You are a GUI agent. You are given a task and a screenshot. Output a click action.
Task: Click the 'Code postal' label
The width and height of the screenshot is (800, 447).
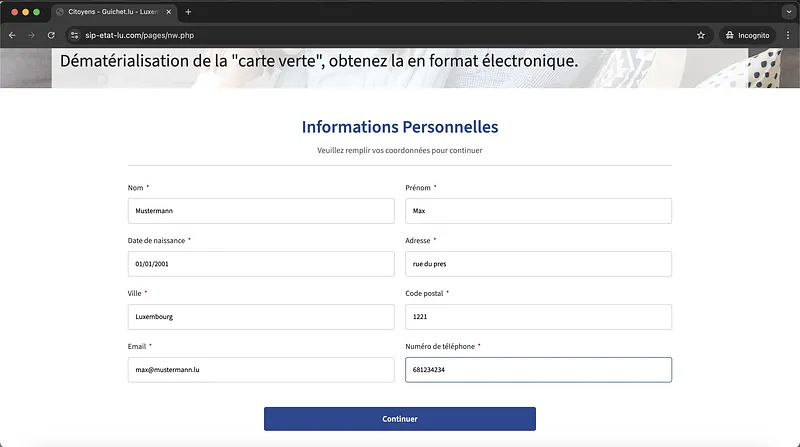coord(424,293)
